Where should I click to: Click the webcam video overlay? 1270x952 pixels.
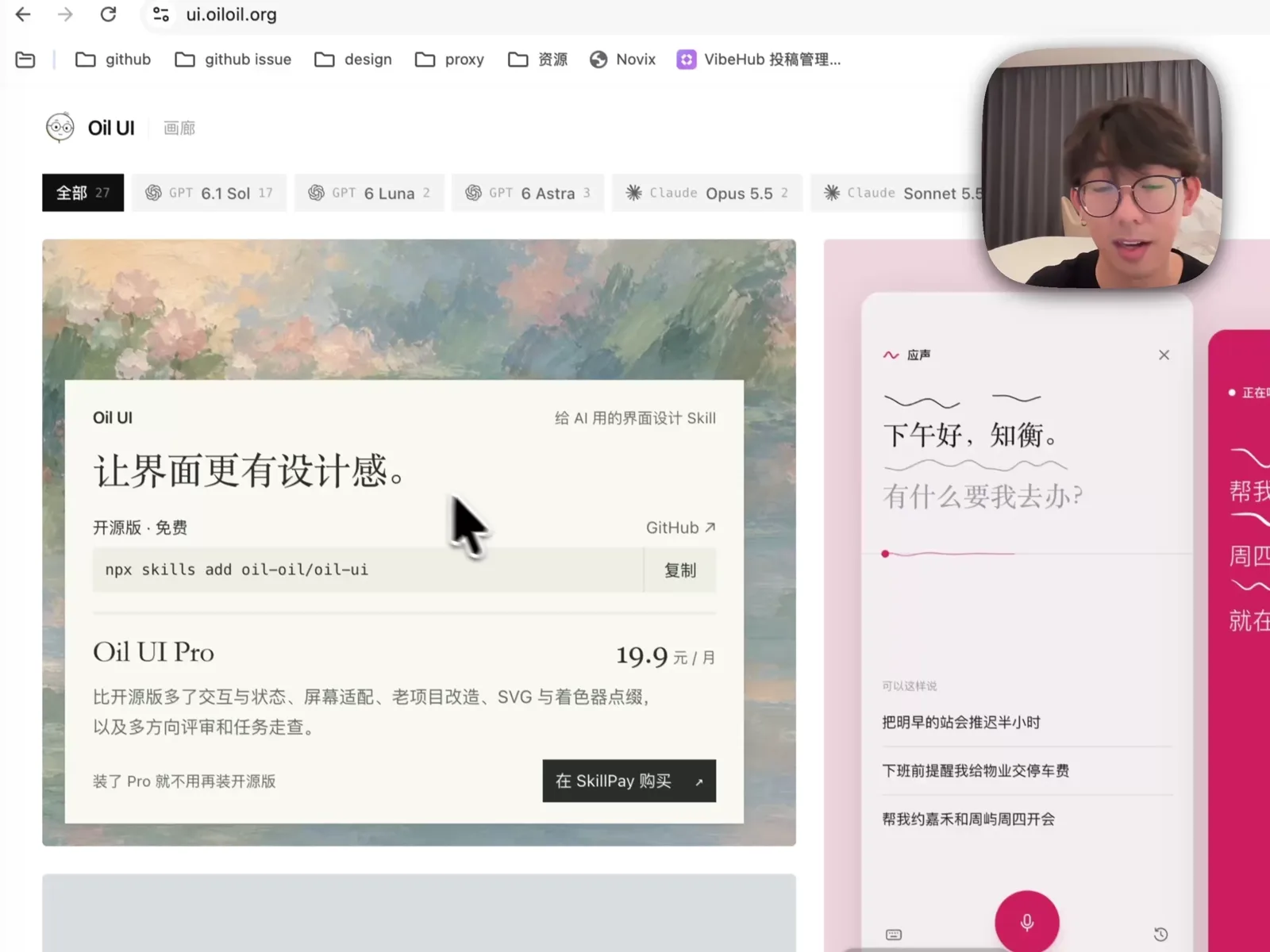pyautogui.click(x=1102, y=169)
